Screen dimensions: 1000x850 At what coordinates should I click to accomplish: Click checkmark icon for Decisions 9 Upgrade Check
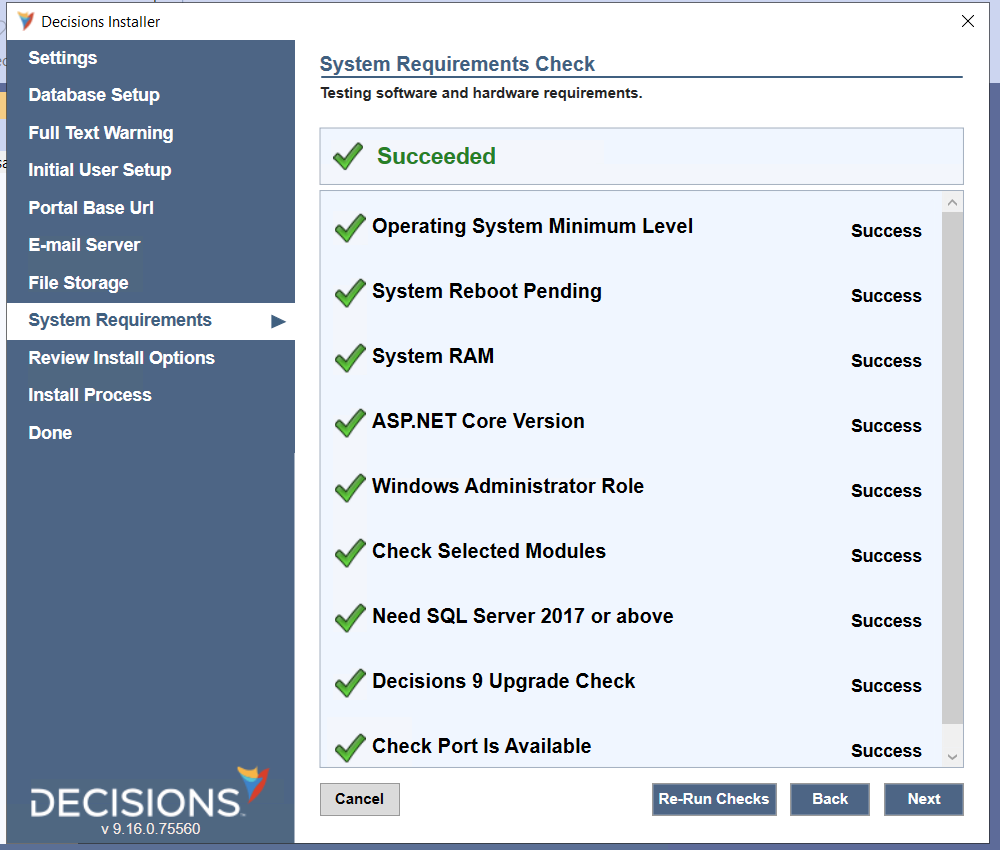[350, 683]
